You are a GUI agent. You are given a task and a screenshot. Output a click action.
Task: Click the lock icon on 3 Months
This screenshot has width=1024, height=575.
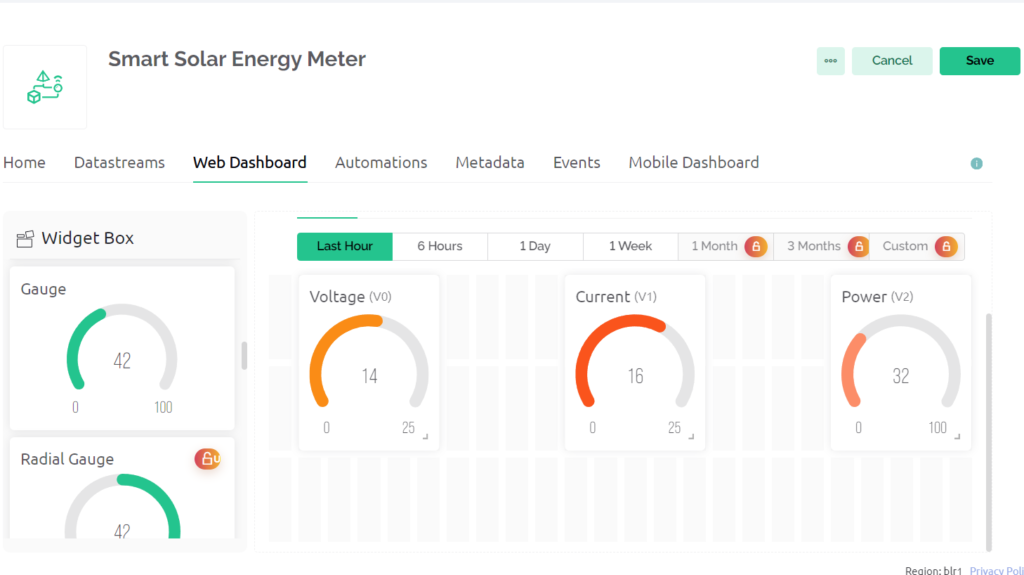point(857,247)
